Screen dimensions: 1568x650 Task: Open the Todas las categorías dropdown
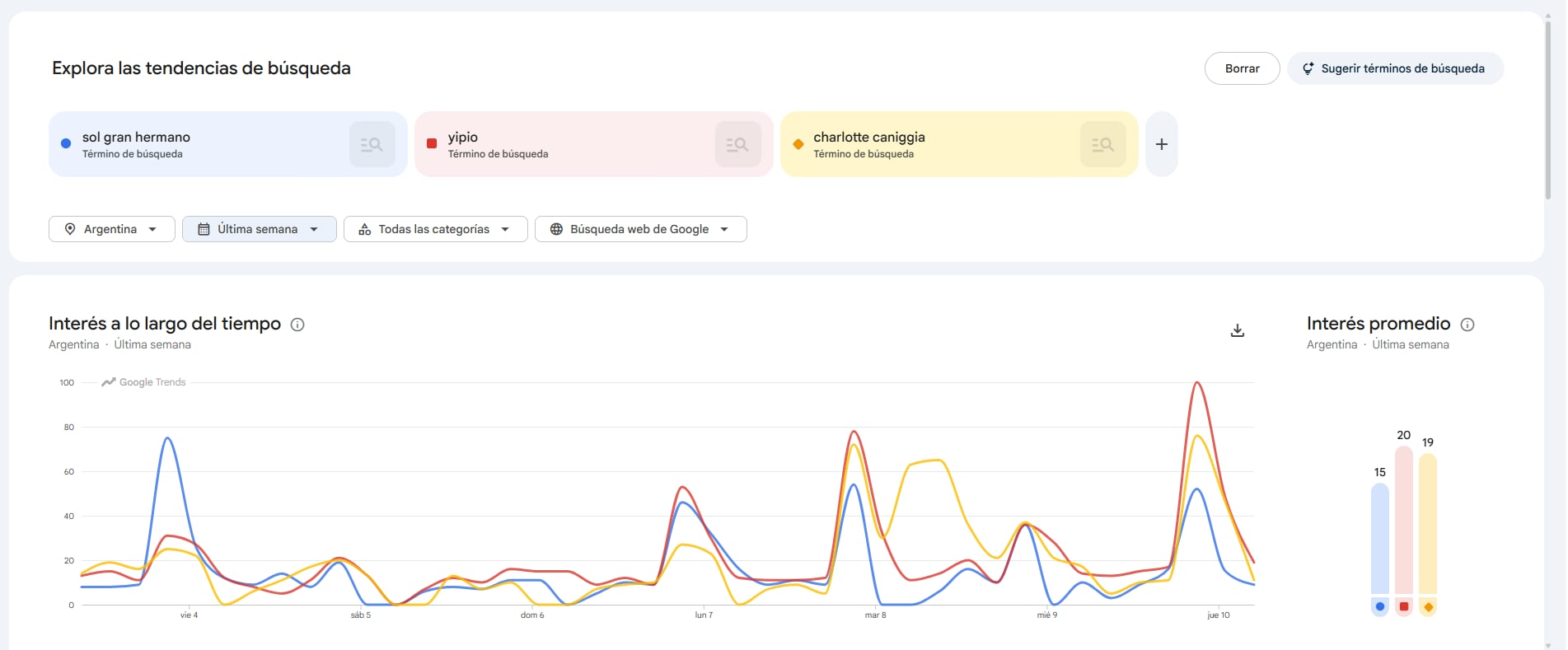coord(435,229)
